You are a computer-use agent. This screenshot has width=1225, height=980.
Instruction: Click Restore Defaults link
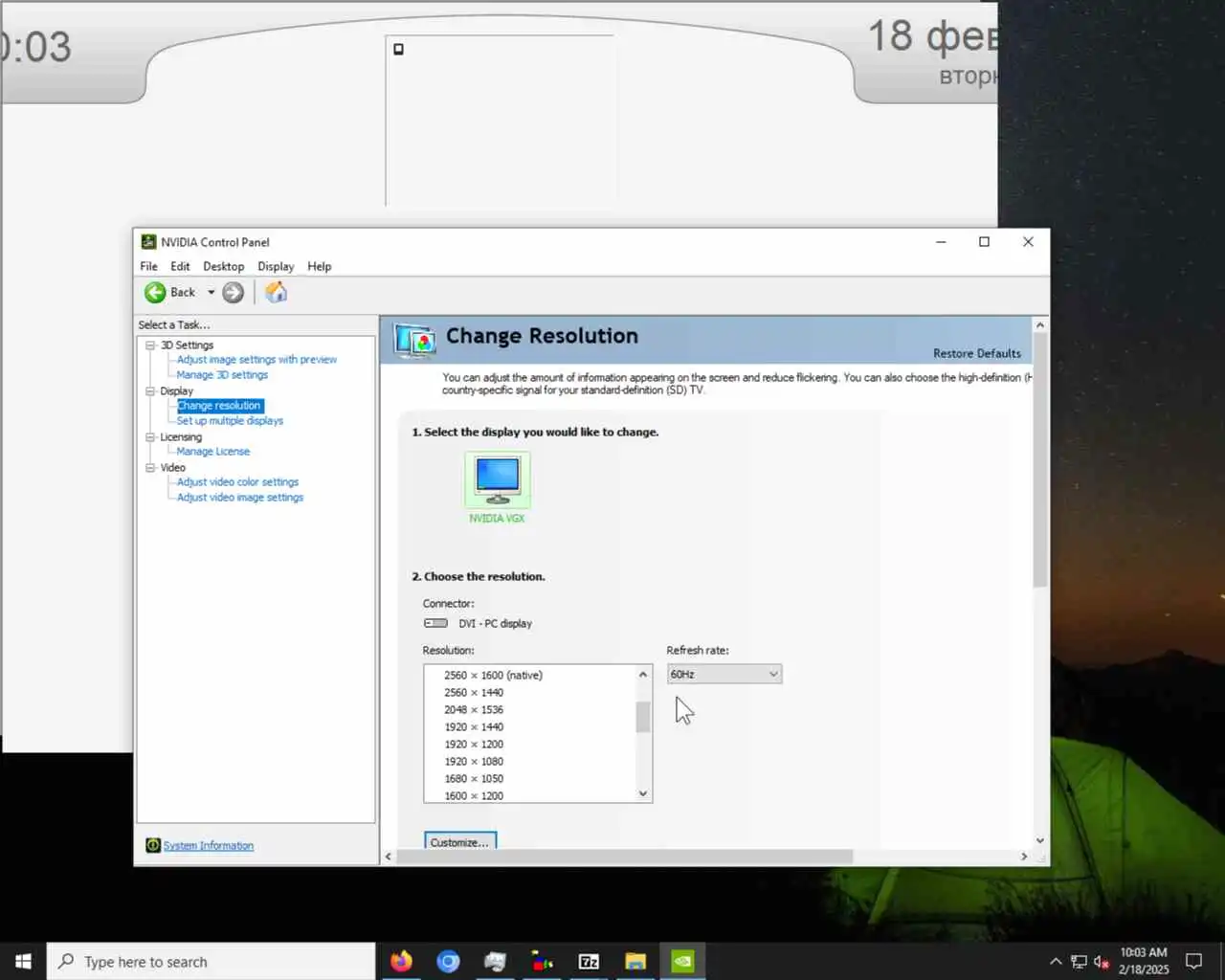[977, 353]
